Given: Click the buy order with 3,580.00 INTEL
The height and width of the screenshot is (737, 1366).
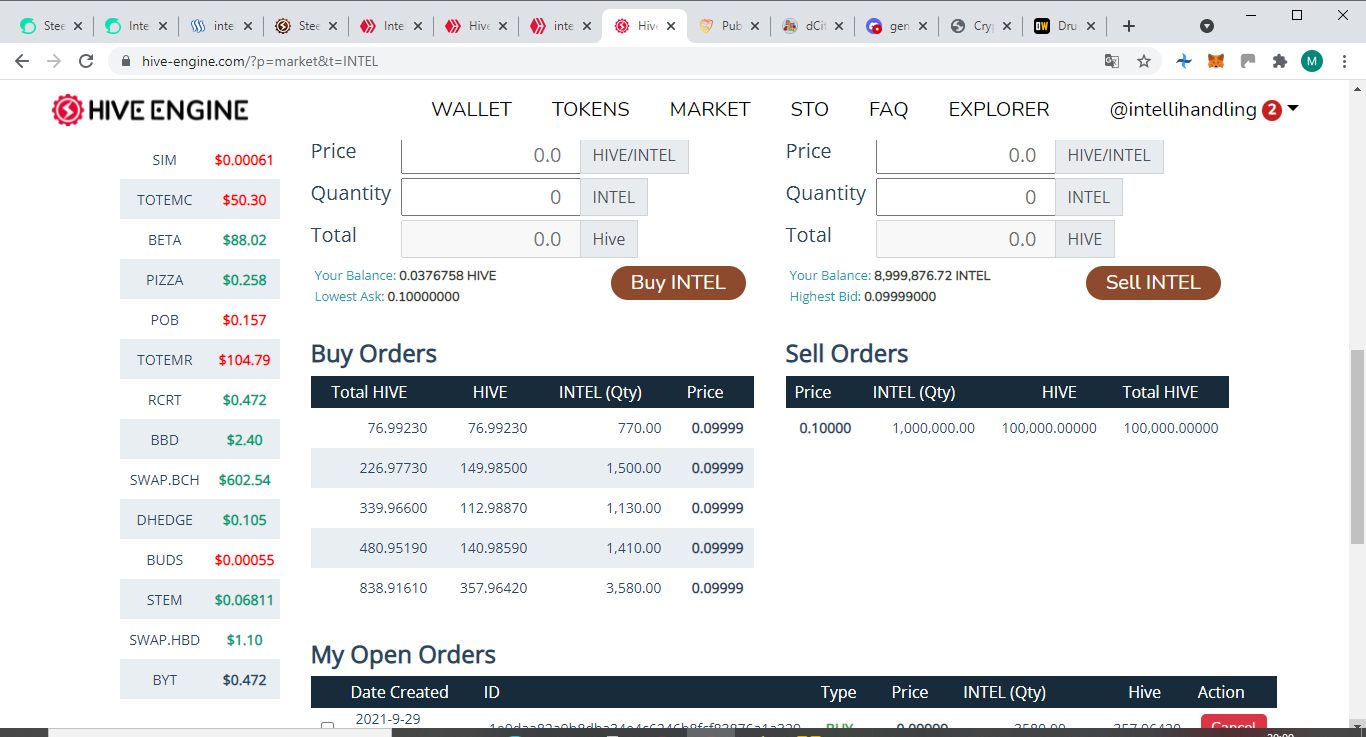Looking at the screenshot, I should tap(532, 588).
